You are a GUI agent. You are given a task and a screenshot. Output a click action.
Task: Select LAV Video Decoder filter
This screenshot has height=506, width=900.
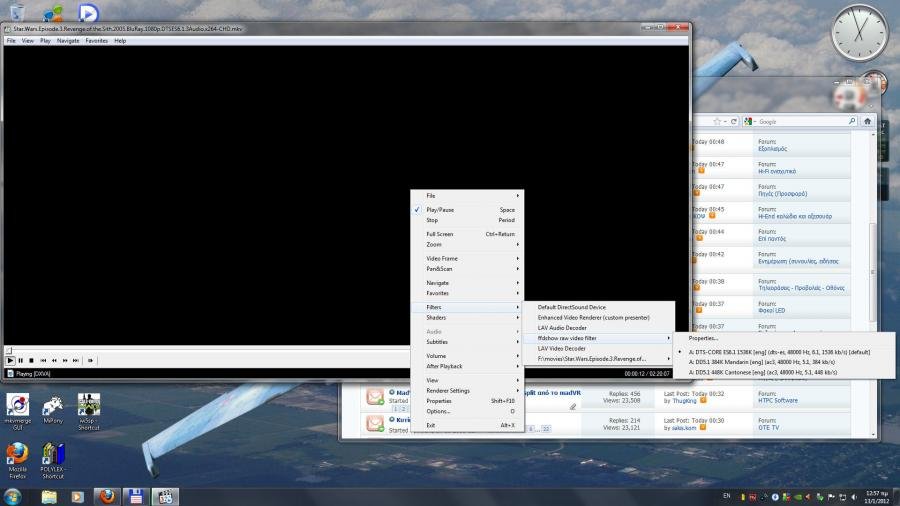tap(598, 349)
